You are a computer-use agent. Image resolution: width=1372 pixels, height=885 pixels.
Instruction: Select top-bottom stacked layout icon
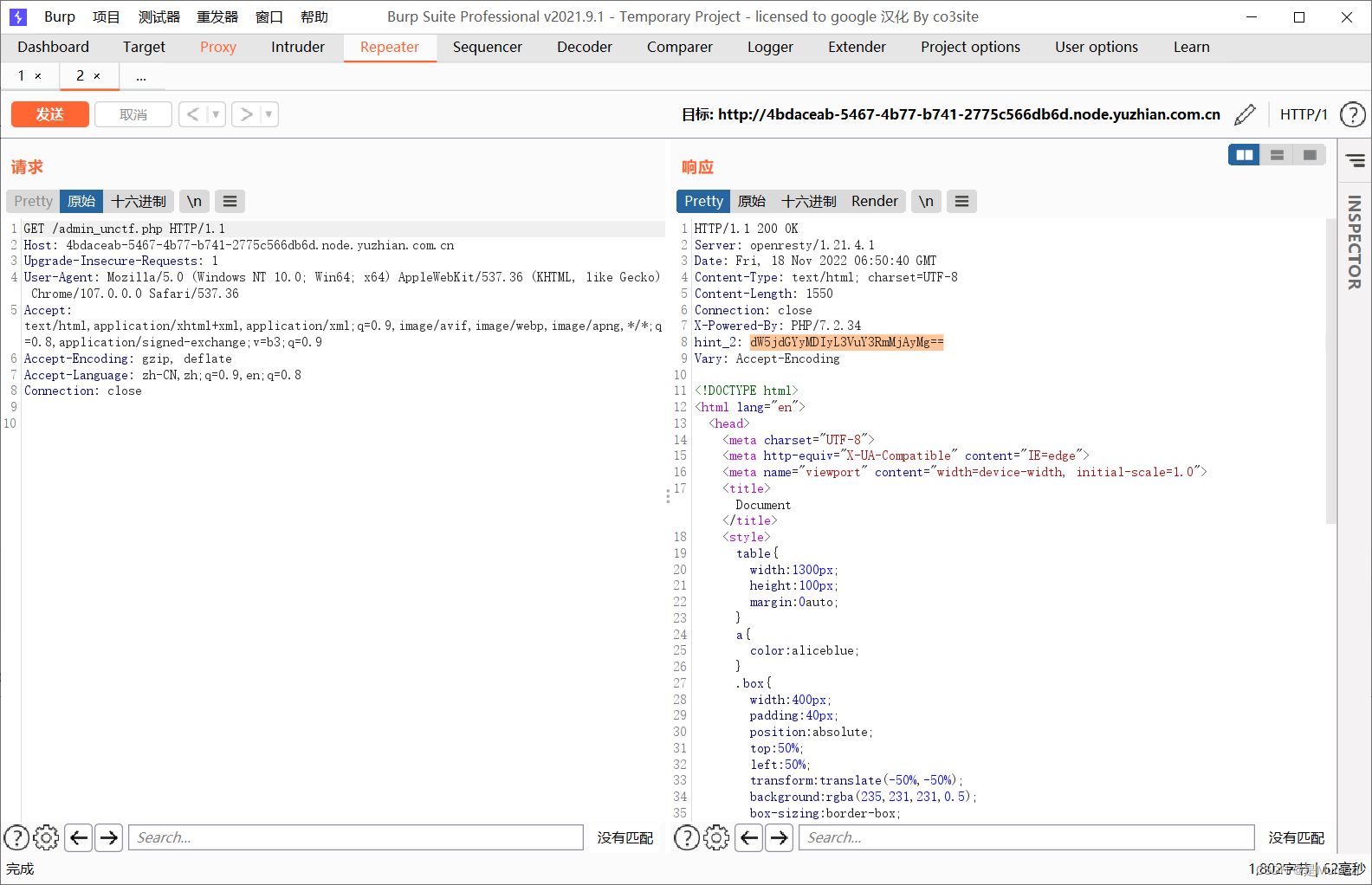(1277, 155)
